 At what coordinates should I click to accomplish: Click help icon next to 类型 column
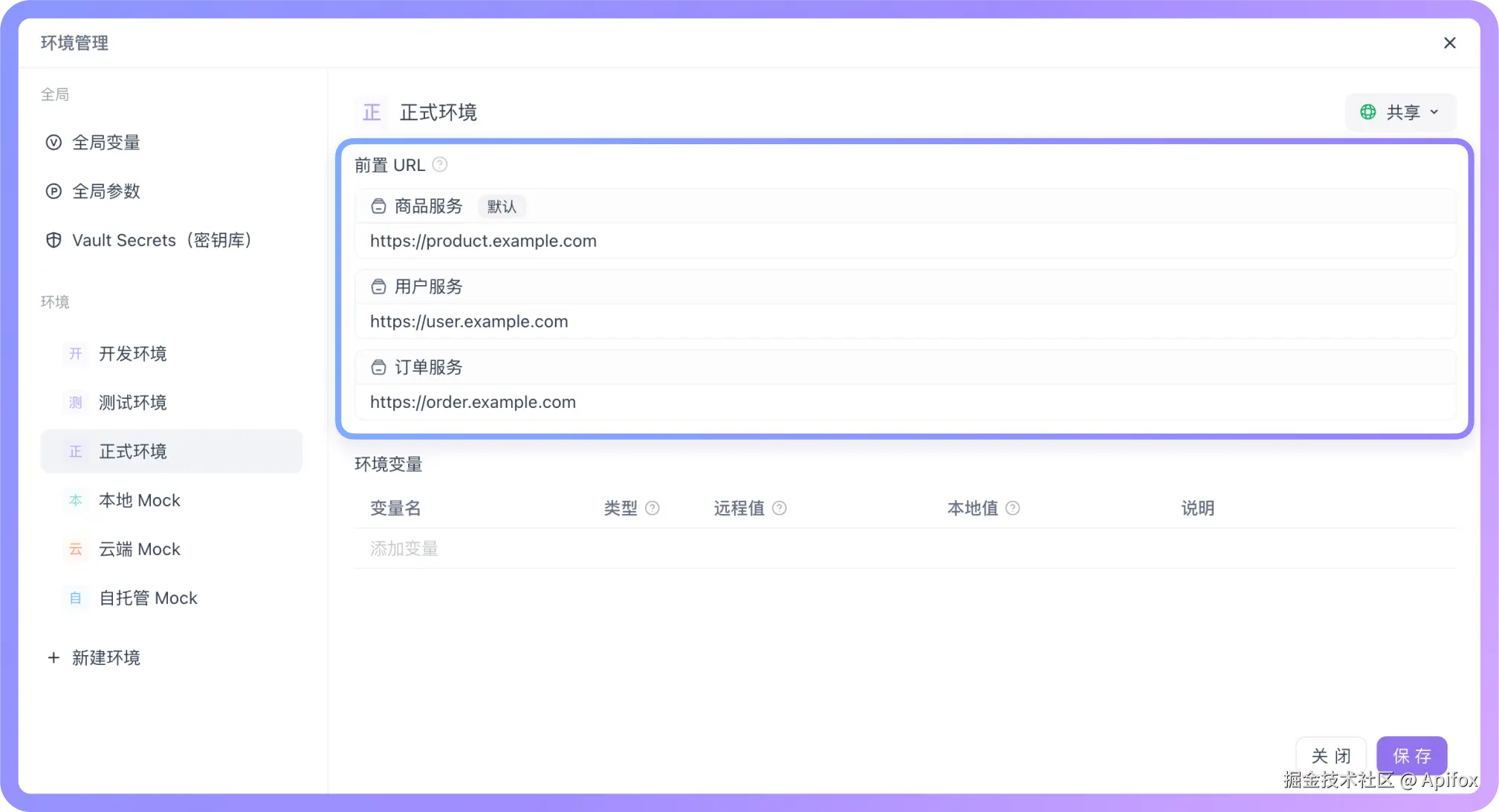pyautogui.click(x=653, y=508)
